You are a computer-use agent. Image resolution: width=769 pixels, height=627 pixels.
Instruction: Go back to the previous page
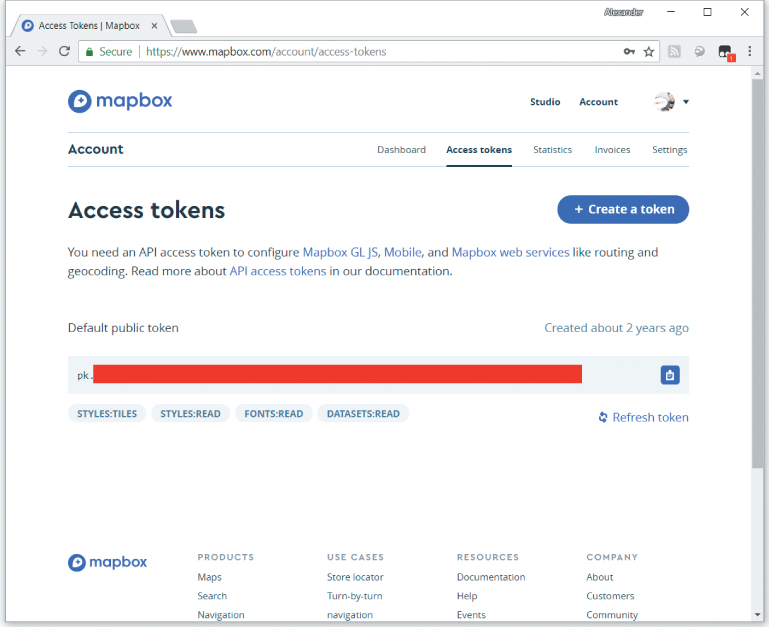(20, 51)
